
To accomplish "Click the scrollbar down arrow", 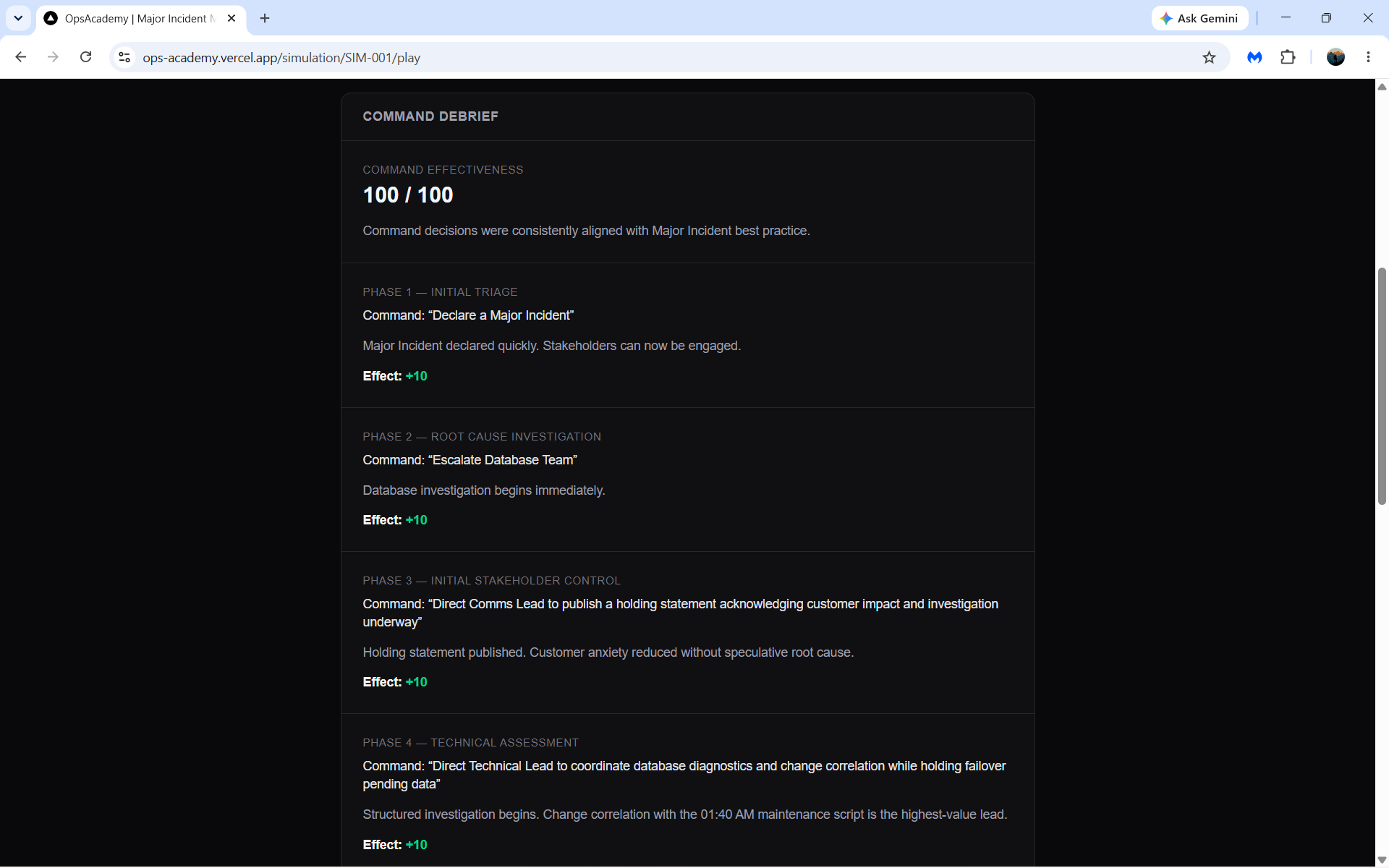I will coord(1382,859).
